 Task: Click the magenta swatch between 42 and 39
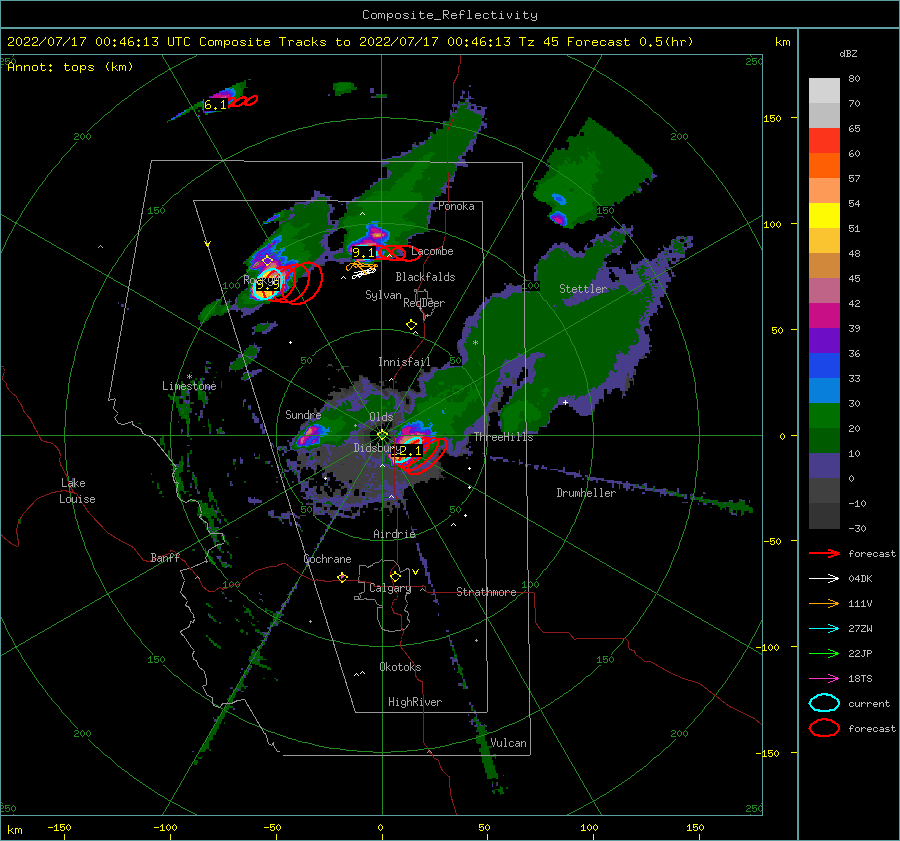pyautogui.click(x=824, y=316)
